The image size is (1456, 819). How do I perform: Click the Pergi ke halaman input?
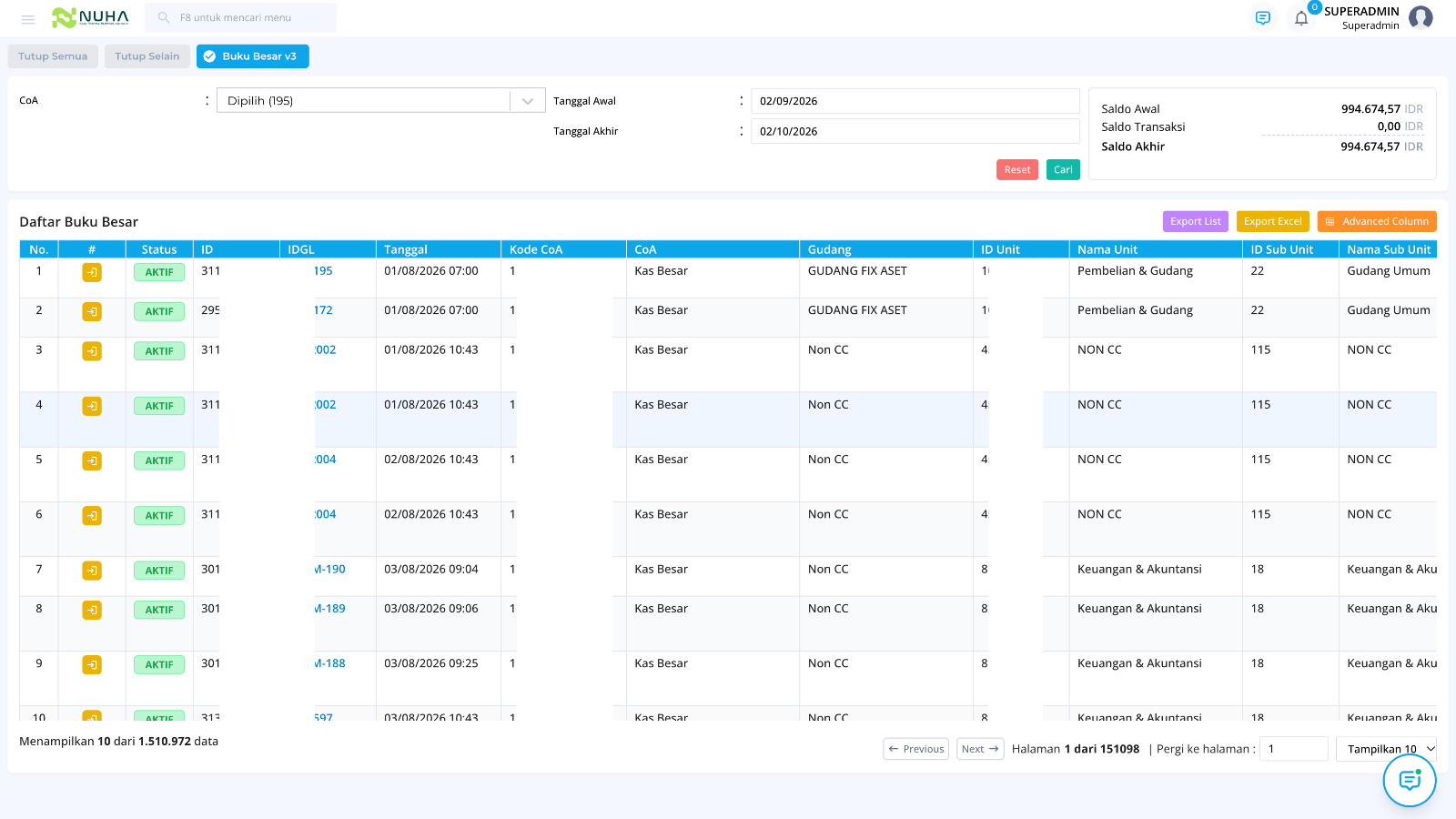coord(1294,749)
